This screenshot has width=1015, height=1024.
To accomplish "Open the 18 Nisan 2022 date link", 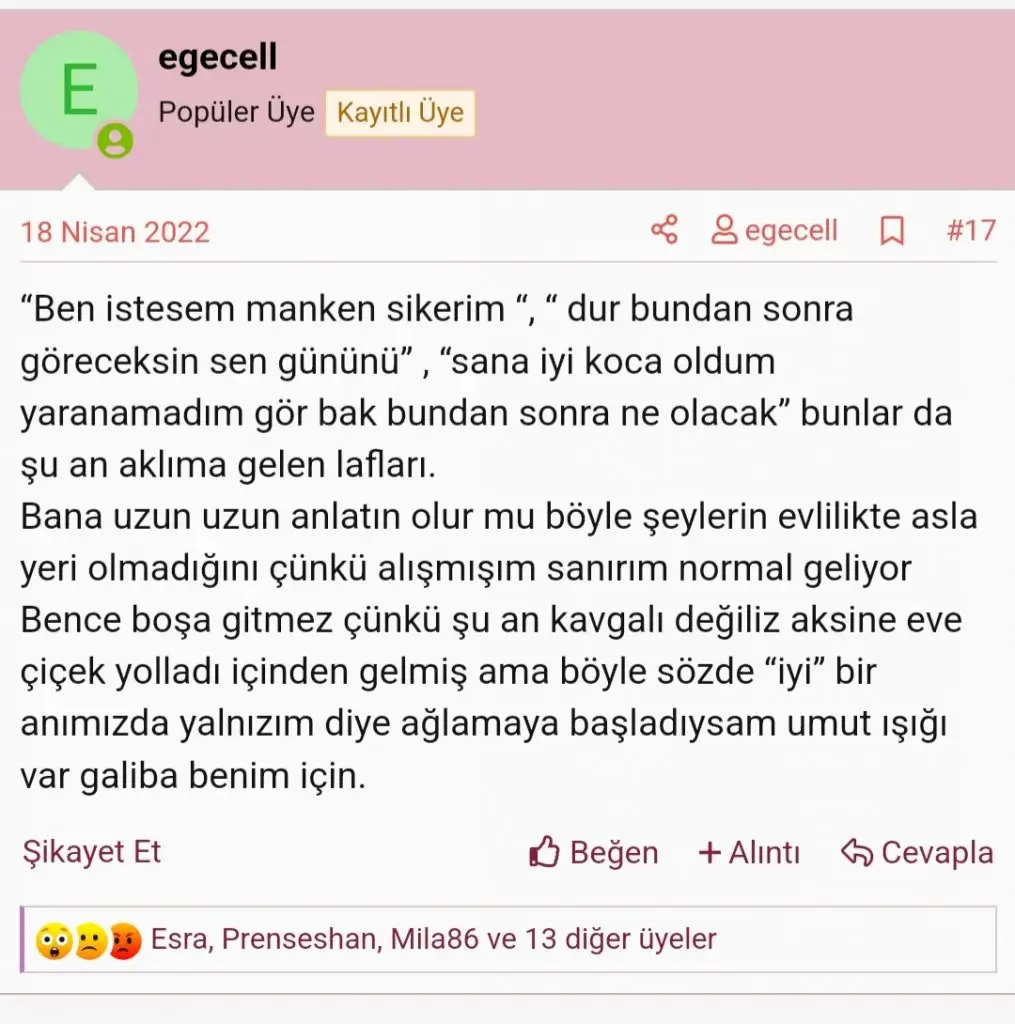I will 115,232.
